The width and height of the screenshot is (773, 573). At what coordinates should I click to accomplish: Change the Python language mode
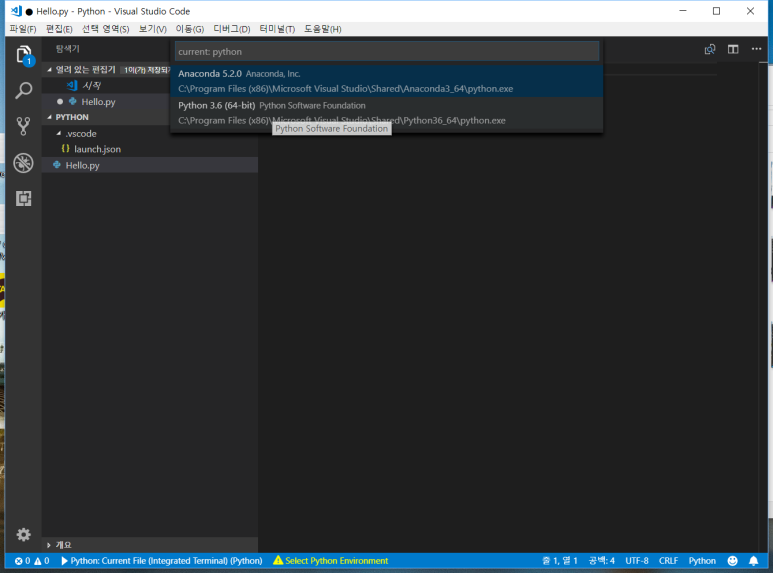[x=702, y=561]
